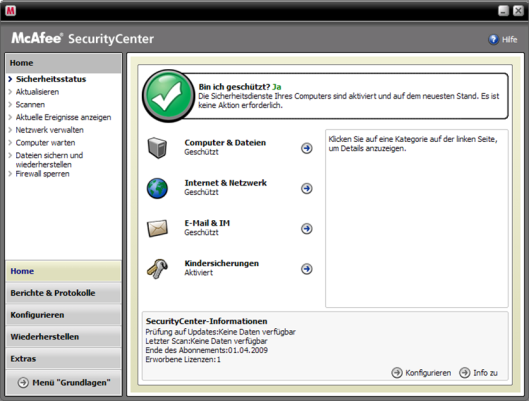The width and height of the screenshot is (529, 401).
Task: Click the Computer & Dateien tower icon
Action: (157, 148)
